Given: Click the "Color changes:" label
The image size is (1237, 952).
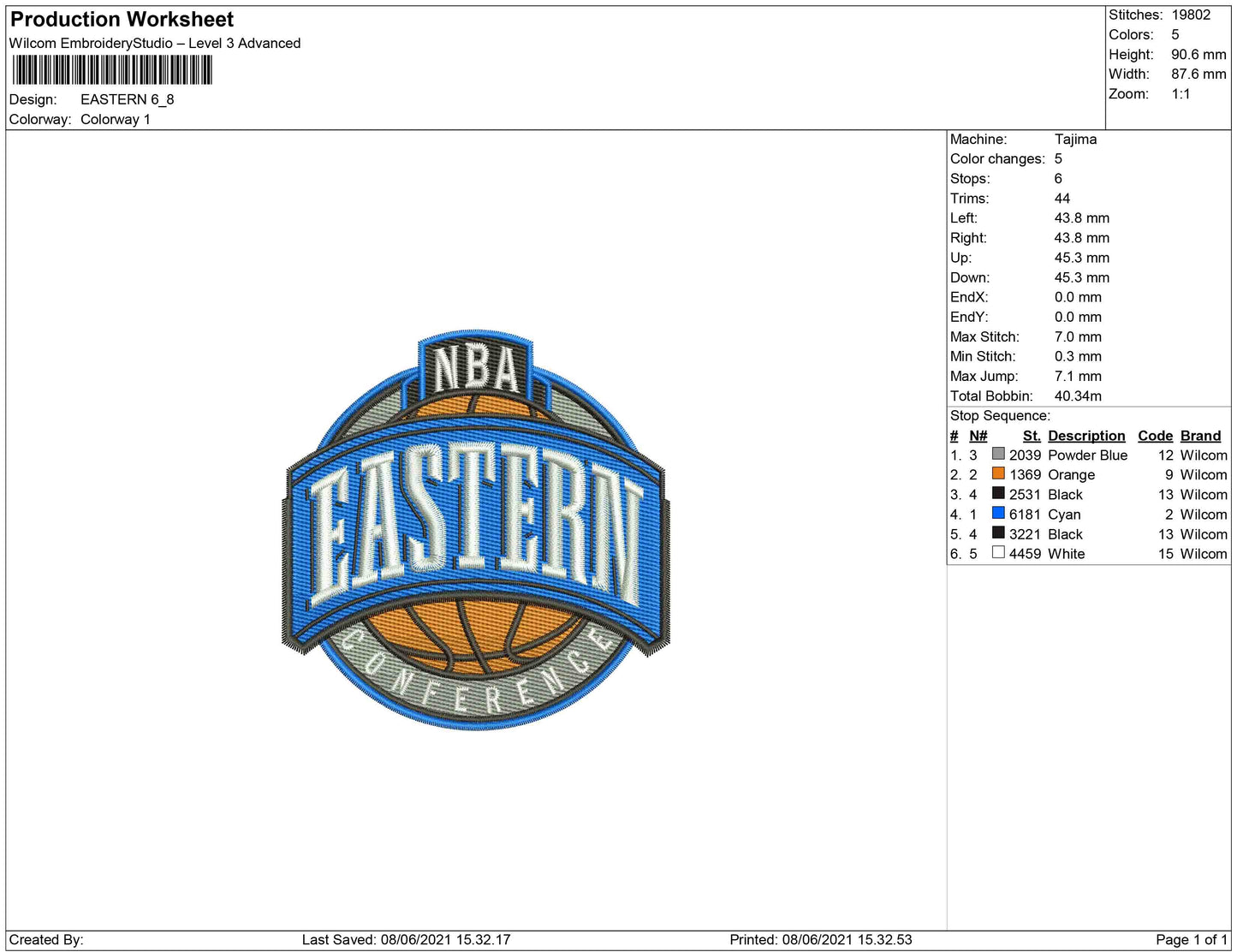Looking at the screenshot, I should tap(997, 158).
